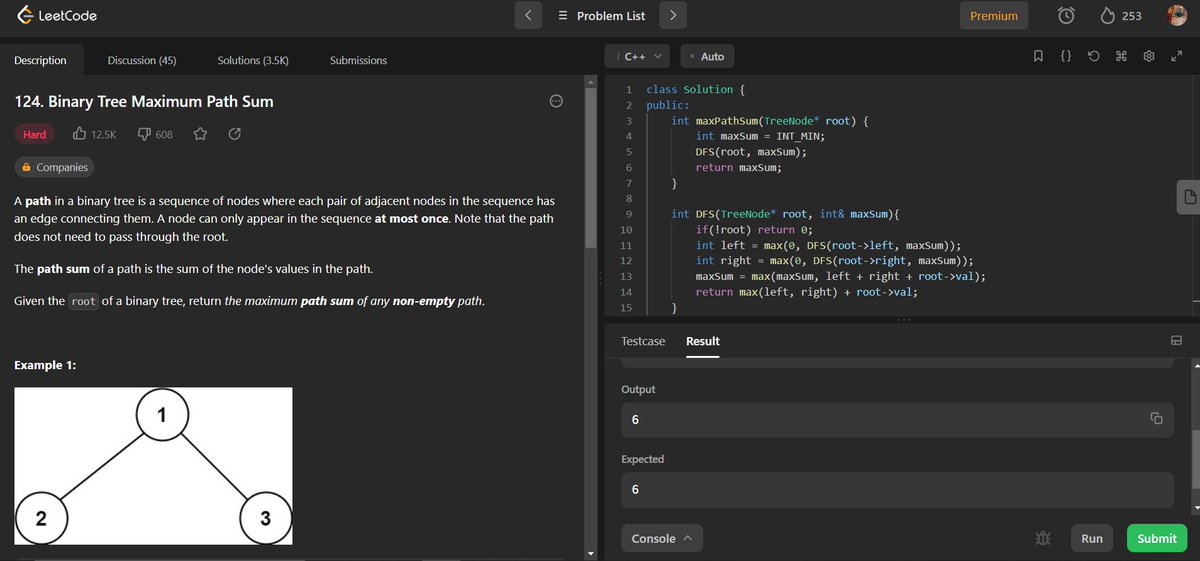Start the timer alarm clock icon
Screen dimensions: 1200x561
[1067, 15]
